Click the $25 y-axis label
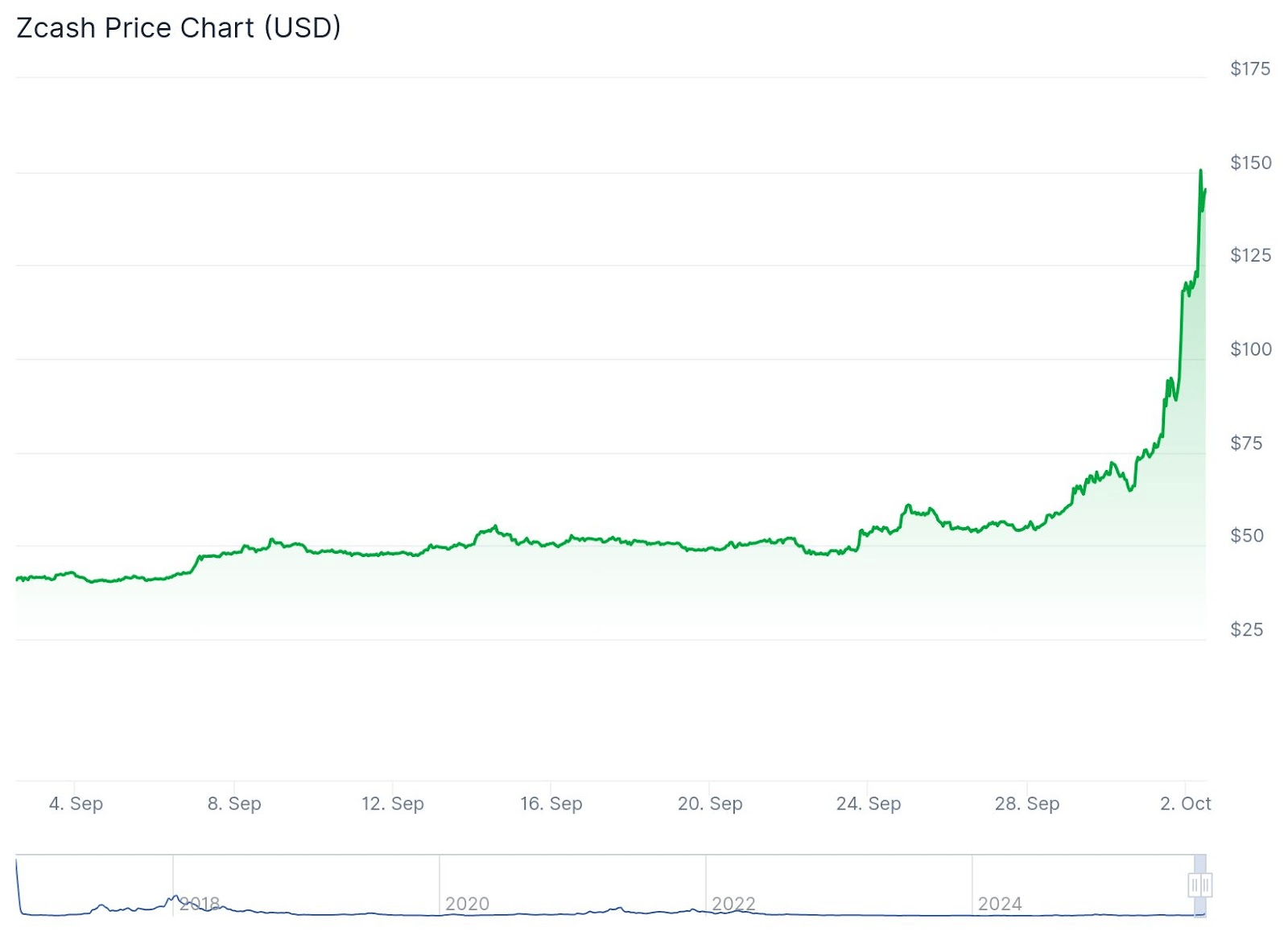The height and width of the screenshot is (940, 1288). coord(1246,629)
